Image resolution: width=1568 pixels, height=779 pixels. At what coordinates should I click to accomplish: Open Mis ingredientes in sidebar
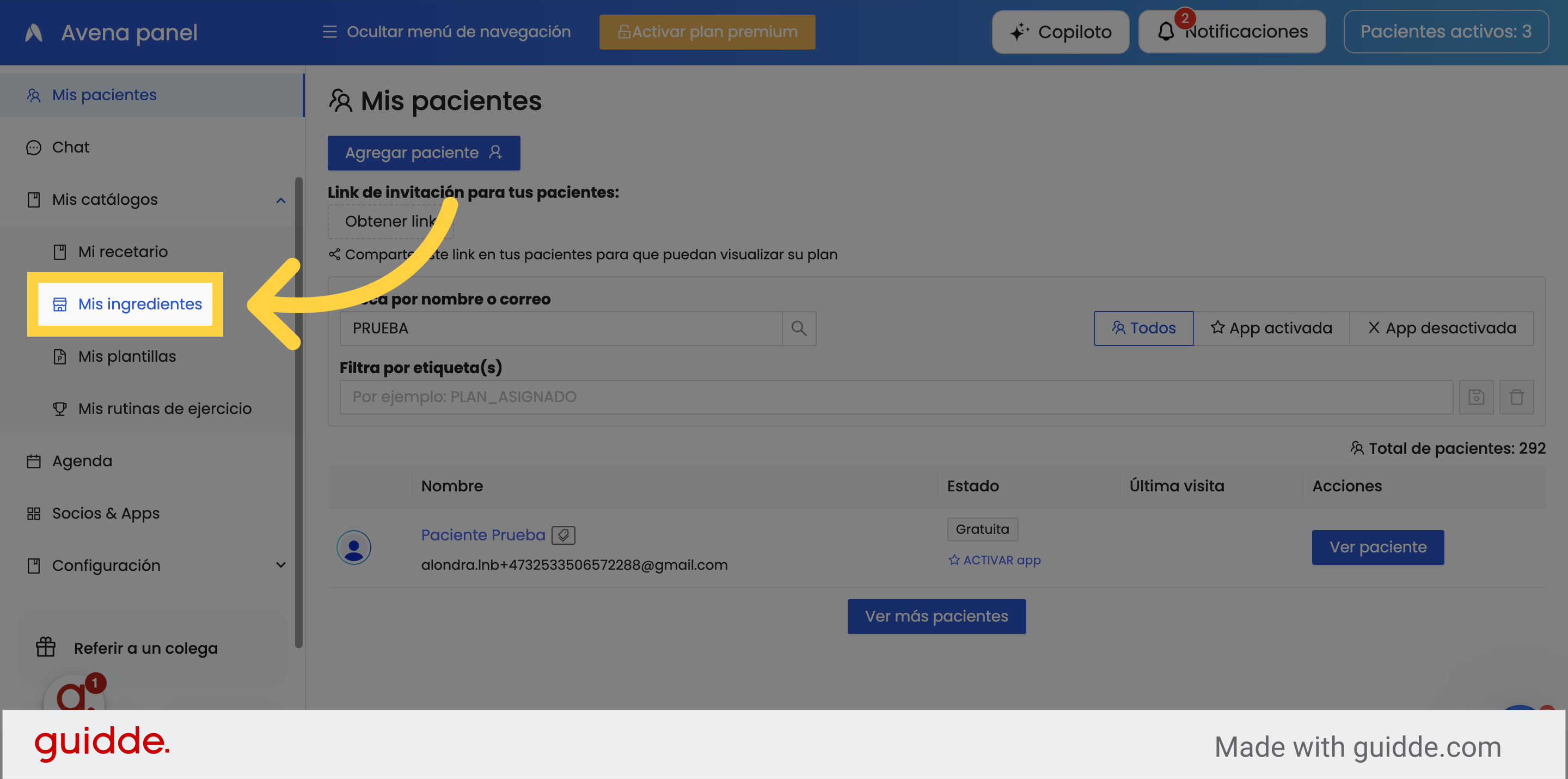pyautogui.click(x=139, y=304)
